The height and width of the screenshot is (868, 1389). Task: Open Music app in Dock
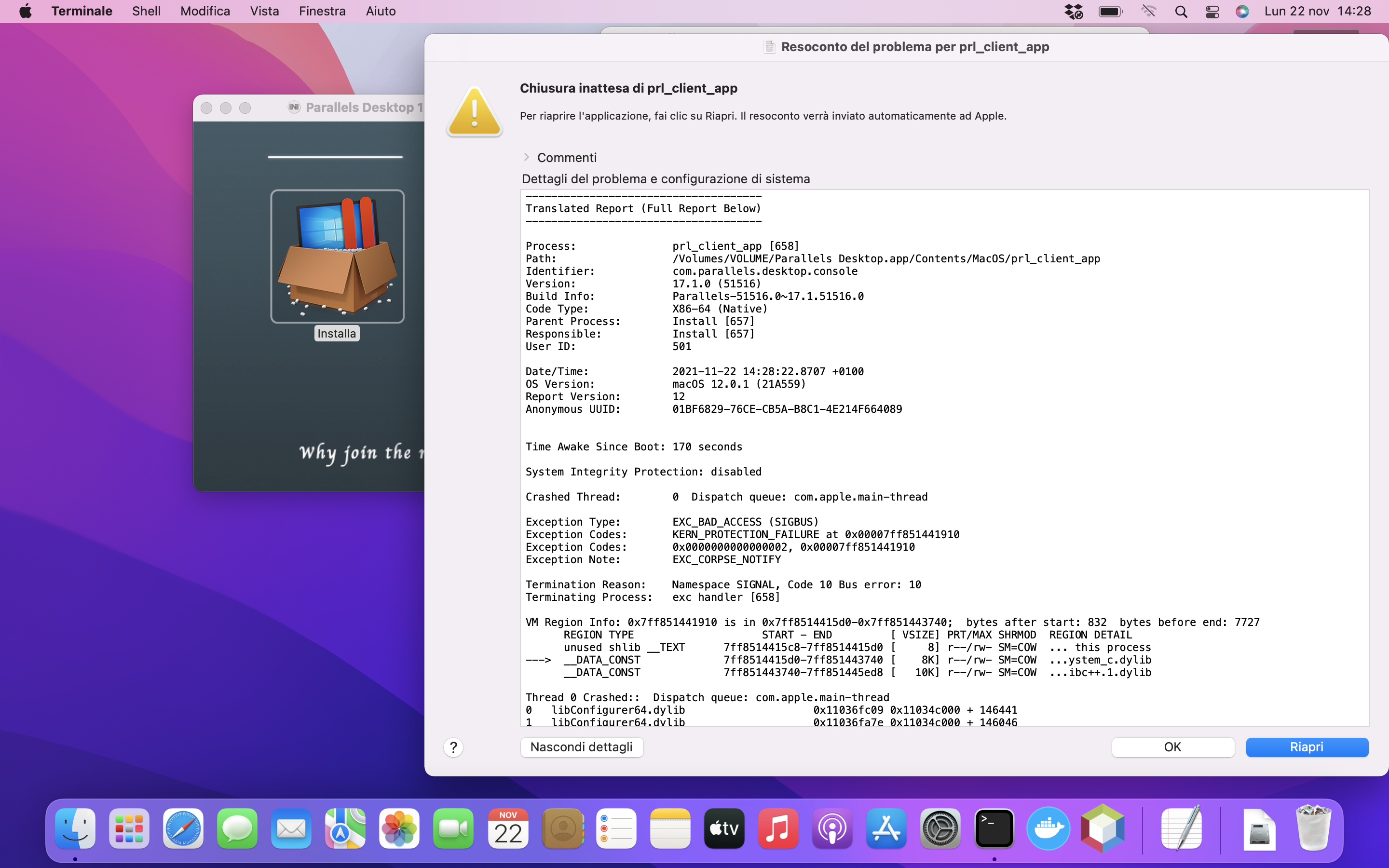point(778,828)
